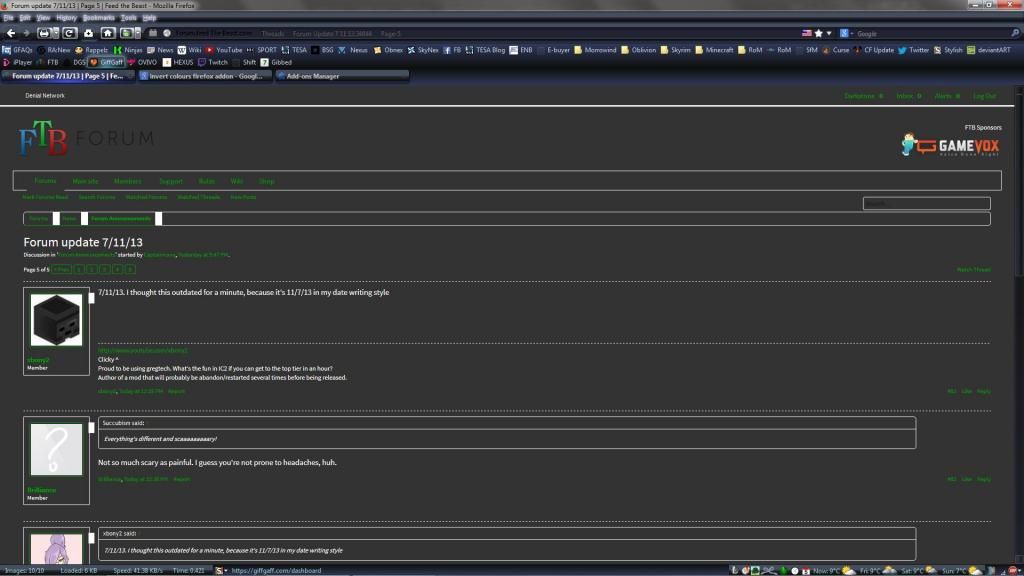This screenshot has height=576, width=1024.
Task: Bookmark this page with the star icon
Action: (x=818, y=33)
